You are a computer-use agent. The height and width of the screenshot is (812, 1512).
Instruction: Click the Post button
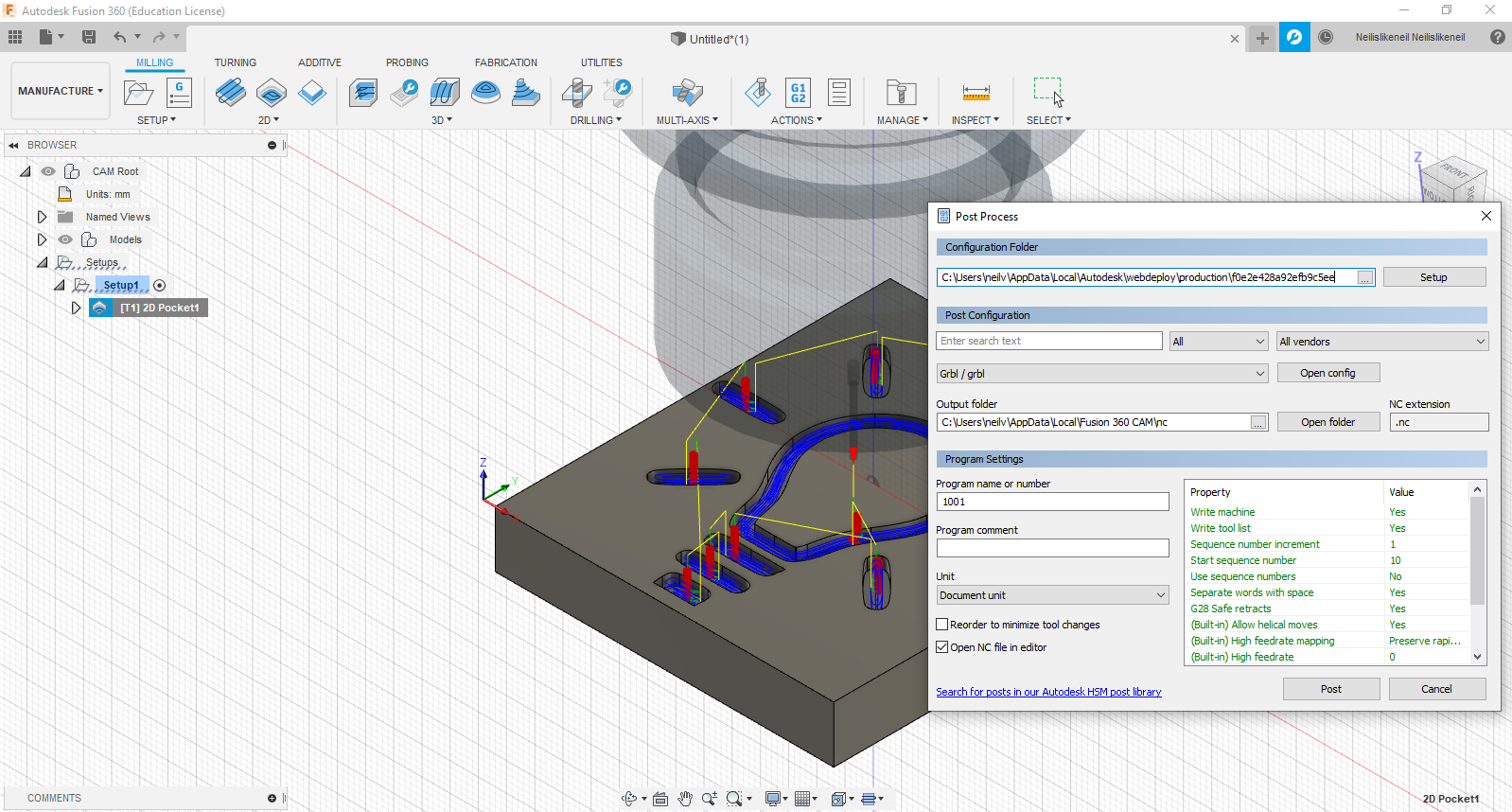click(x=1331, y=689)
